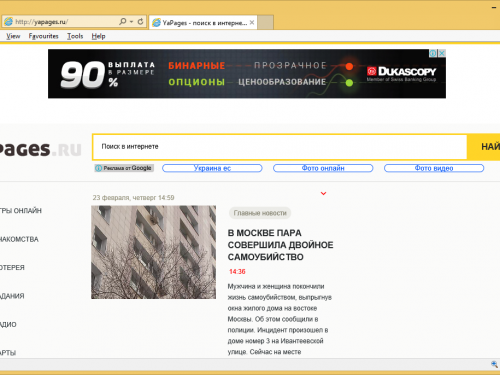Open the Help menu
Screen dimensions: 500x375
click(98, 36)
